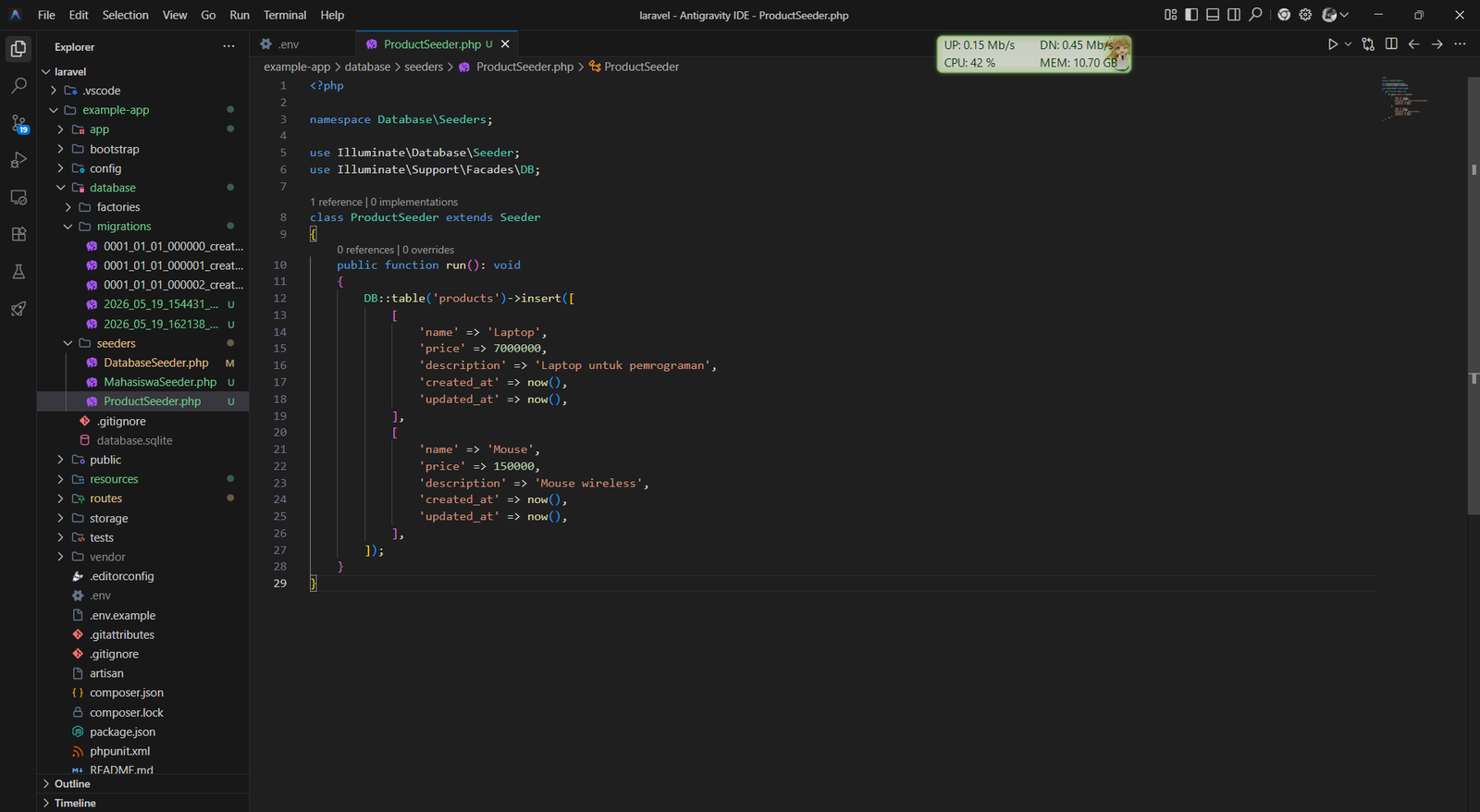Toggle the secondary side bar

click(1234, 15)
